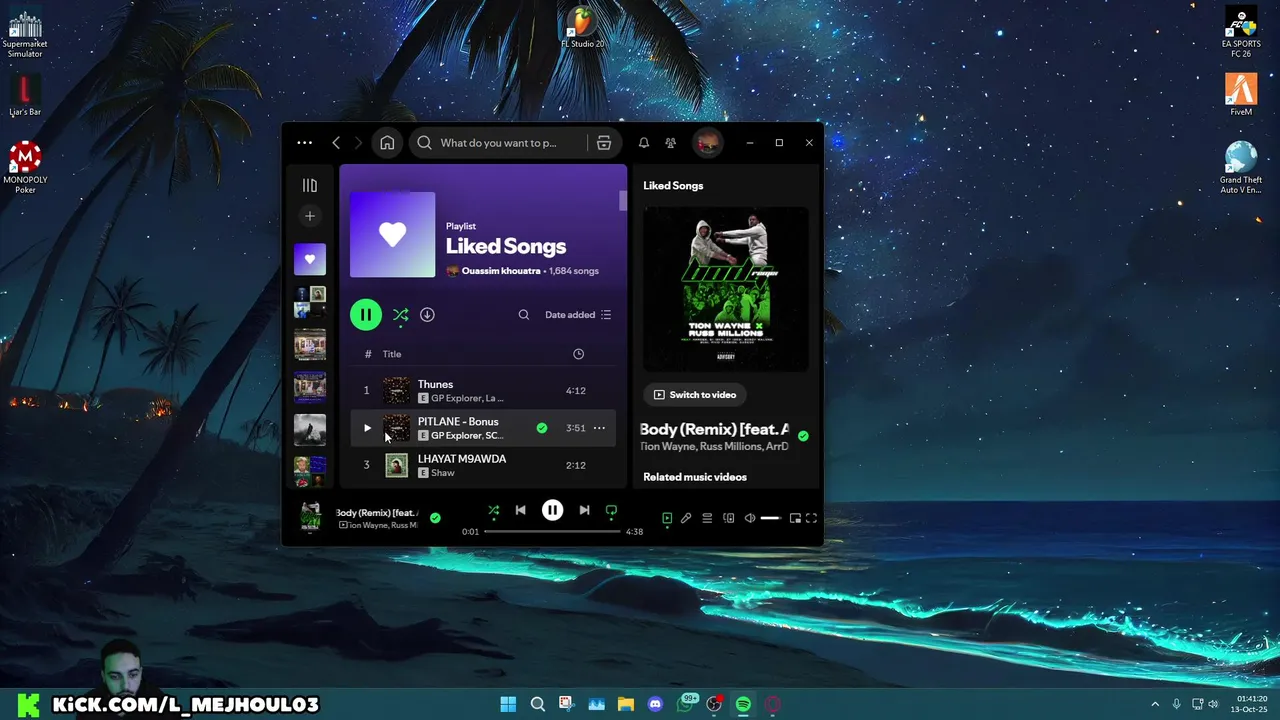Skip to the previous track

[x=520, y=510]
